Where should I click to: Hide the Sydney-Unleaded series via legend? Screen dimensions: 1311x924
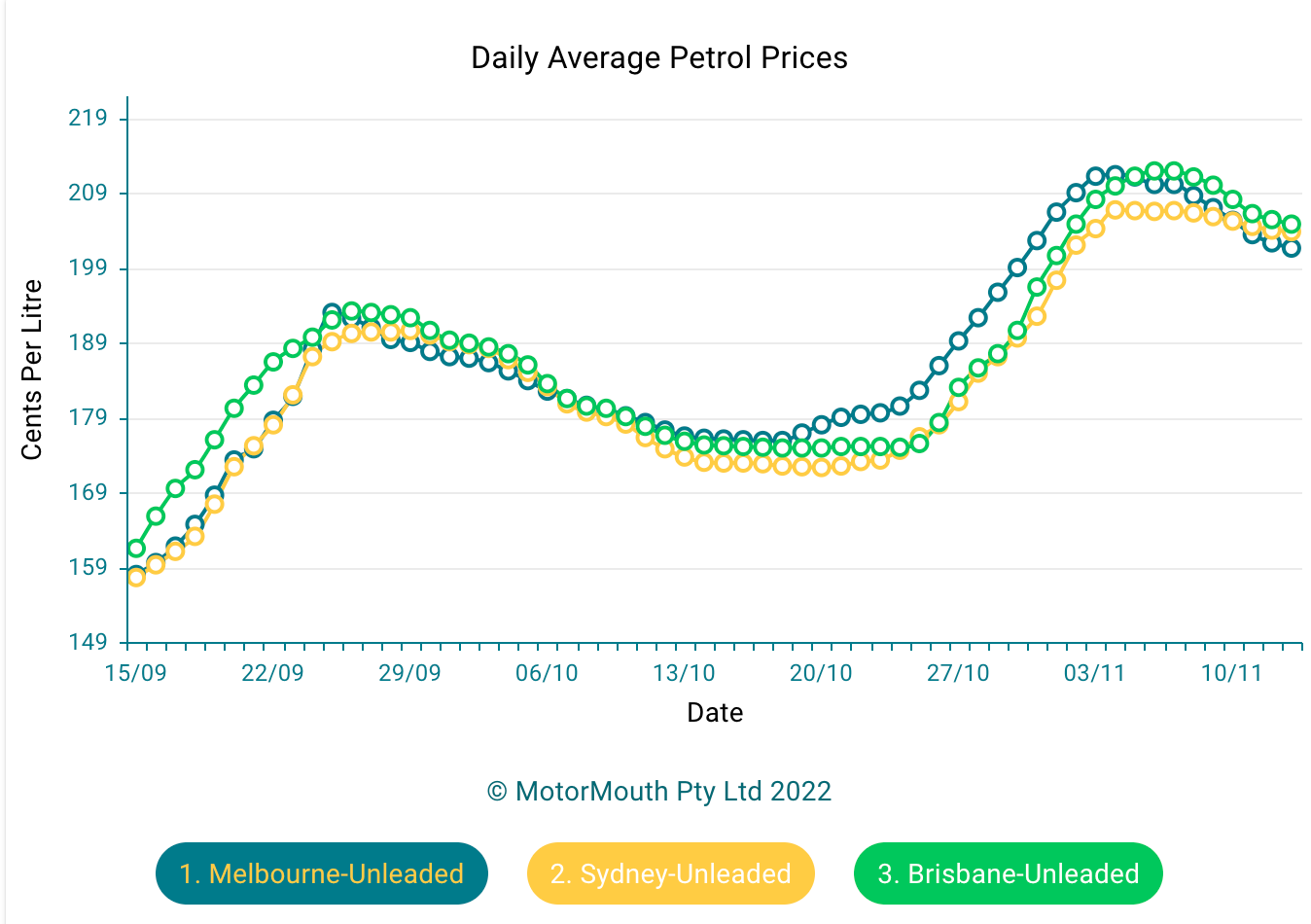coord(670,873)
